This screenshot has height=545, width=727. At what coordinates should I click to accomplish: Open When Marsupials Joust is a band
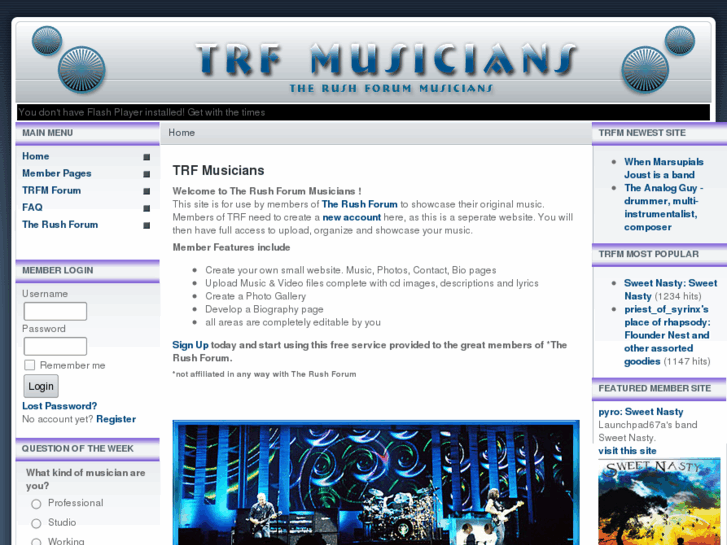click(663, 168)
